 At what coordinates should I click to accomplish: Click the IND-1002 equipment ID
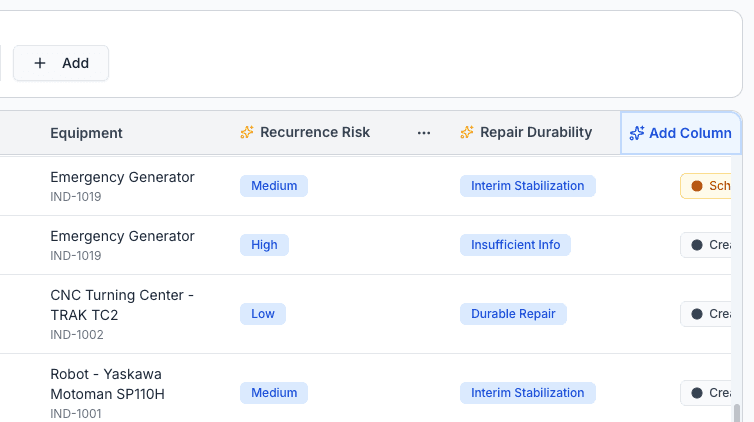coord(77,335)
